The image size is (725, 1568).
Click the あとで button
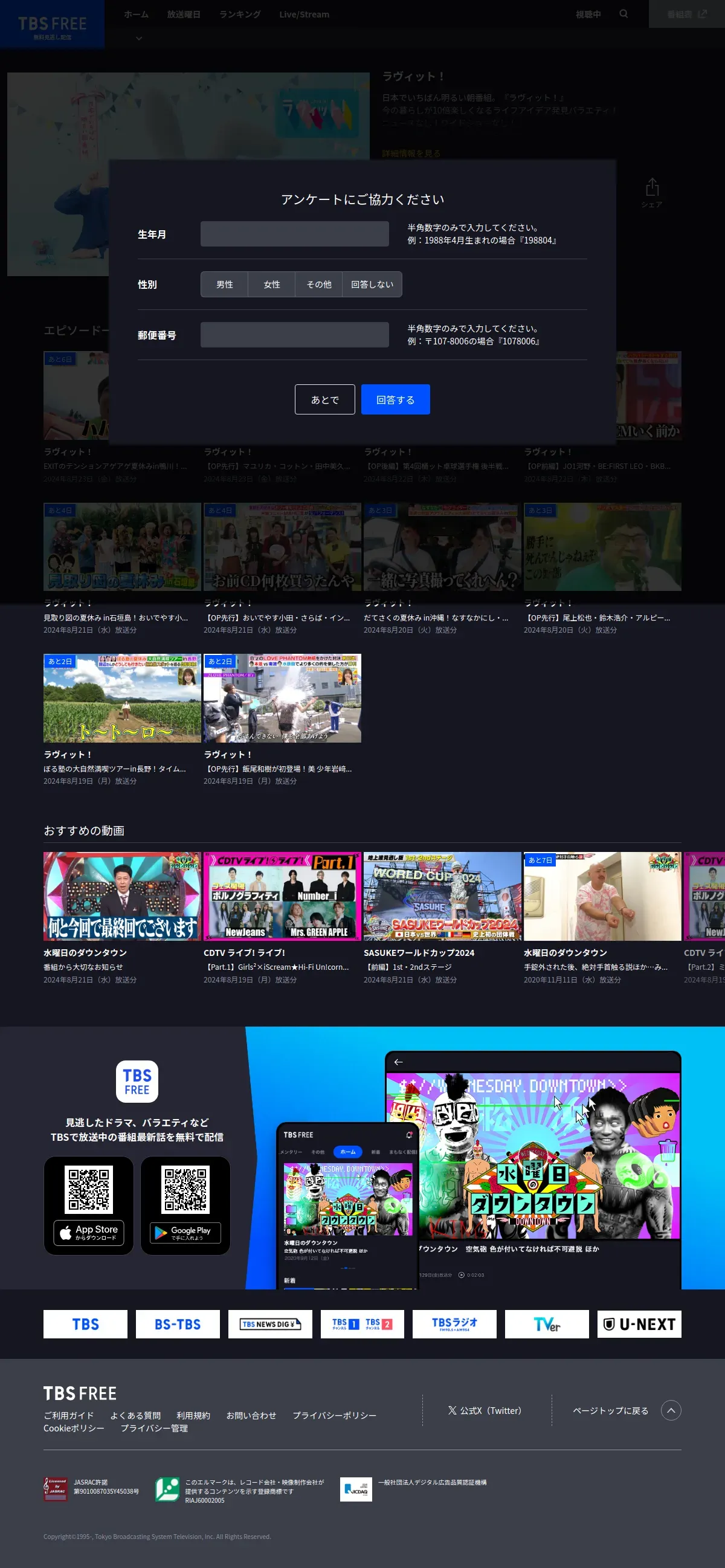tap(325, 399)
